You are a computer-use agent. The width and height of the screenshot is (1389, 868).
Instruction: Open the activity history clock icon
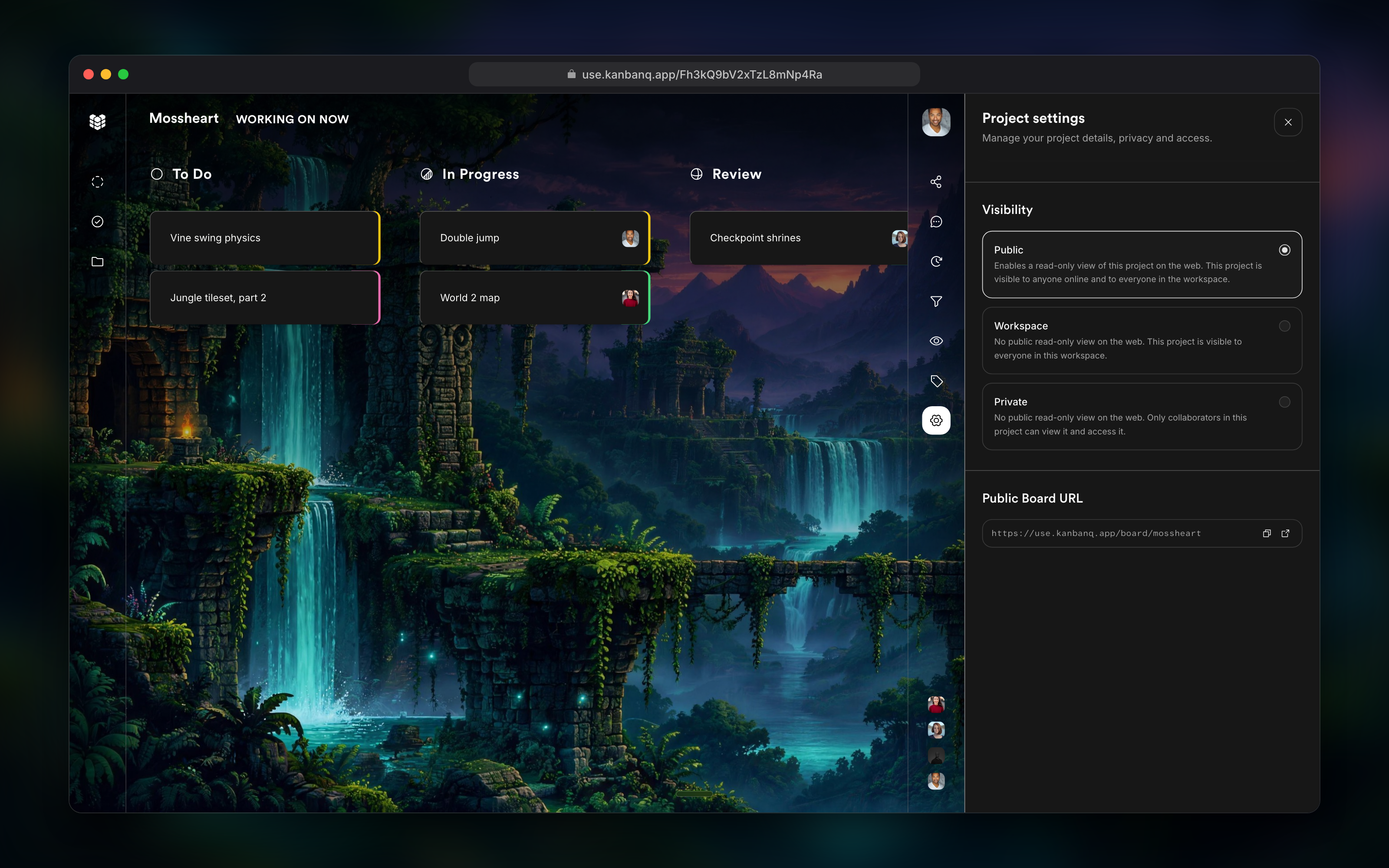935,262
